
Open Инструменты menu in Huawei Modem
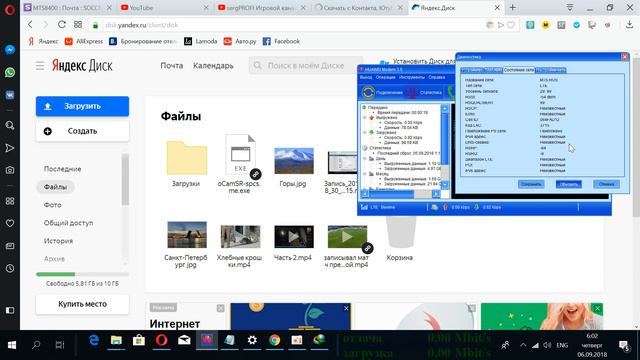tap(411, 77)
